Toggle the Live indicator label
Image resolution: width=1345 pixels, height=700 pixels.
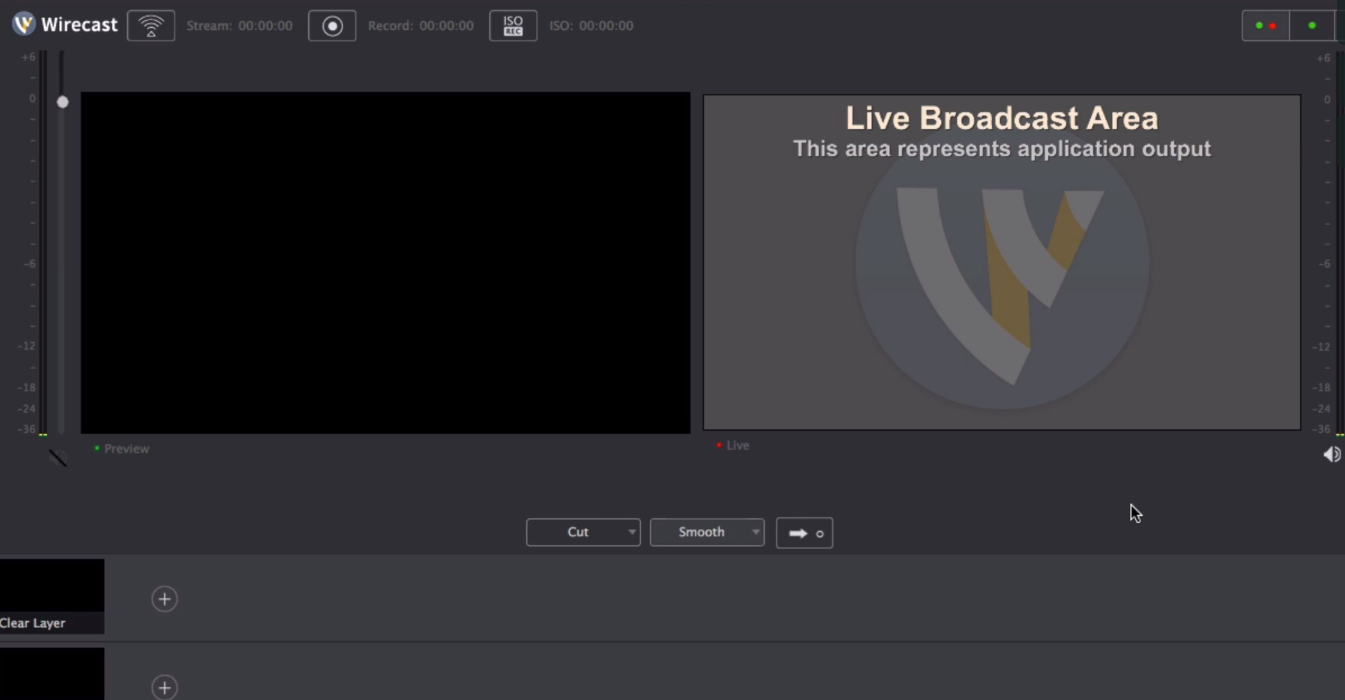732,445
